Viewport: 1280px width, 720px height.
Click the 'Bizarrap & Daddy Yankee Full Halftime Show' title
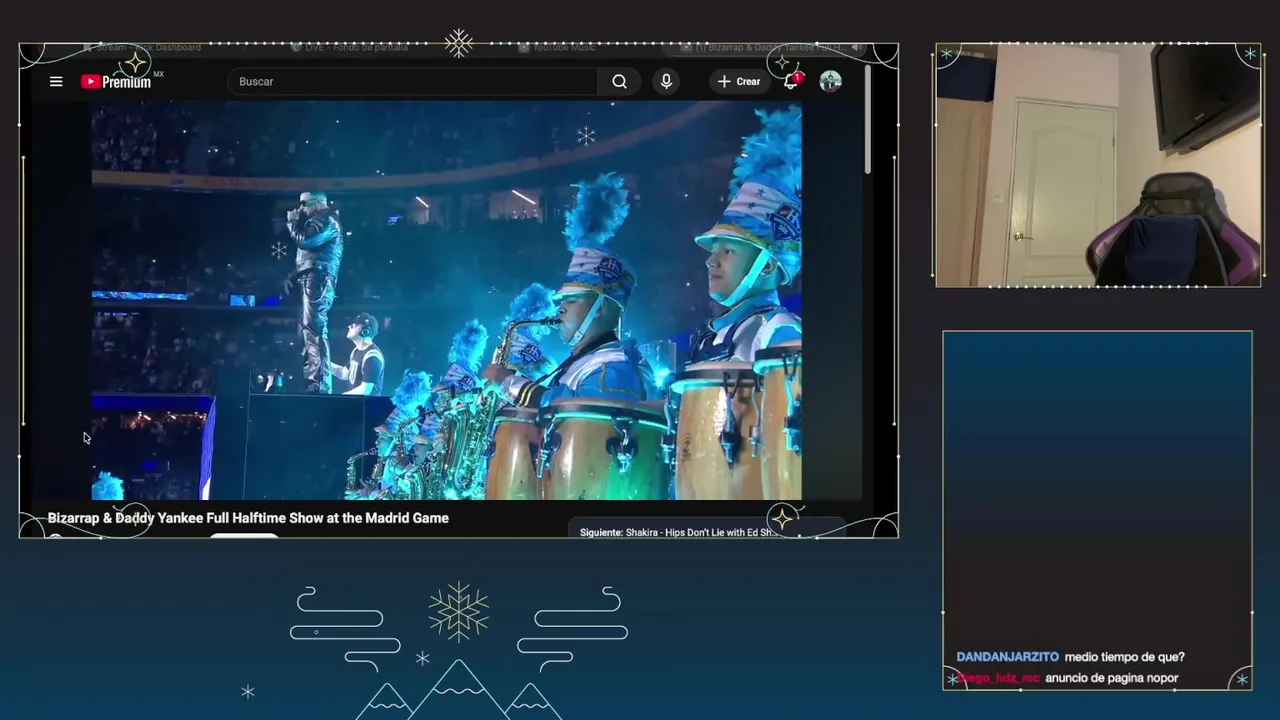(248, 518)
